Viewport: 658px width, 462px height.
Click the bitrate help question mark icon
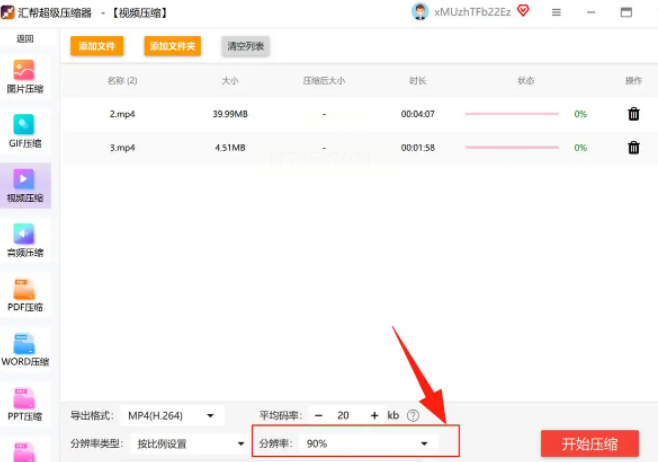coord(413,415)
